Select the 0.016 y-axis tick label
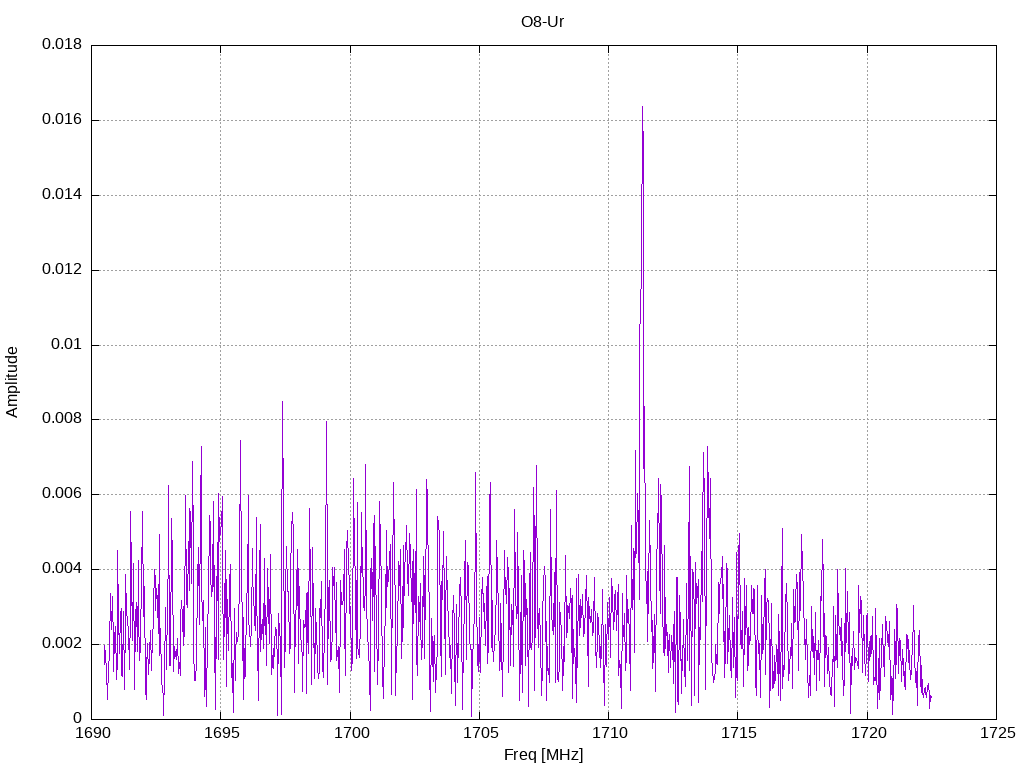The width and height of the screenshot is (1024, 768). pos(61,120)
